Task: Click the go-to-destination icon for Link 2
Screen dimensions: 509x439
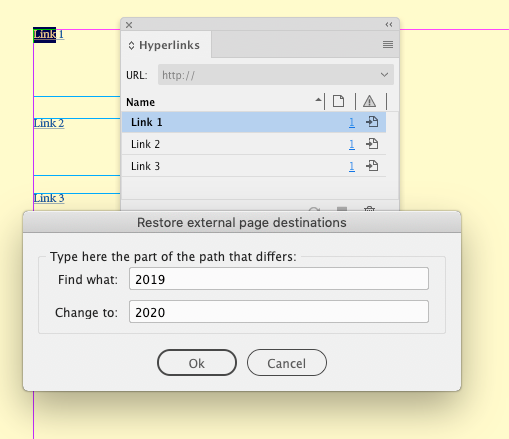Action: coord(372,144)
